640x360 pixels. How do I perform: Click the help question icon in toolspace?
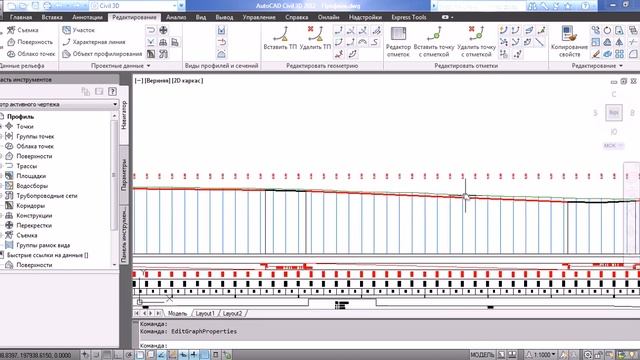tap(113, 91)
